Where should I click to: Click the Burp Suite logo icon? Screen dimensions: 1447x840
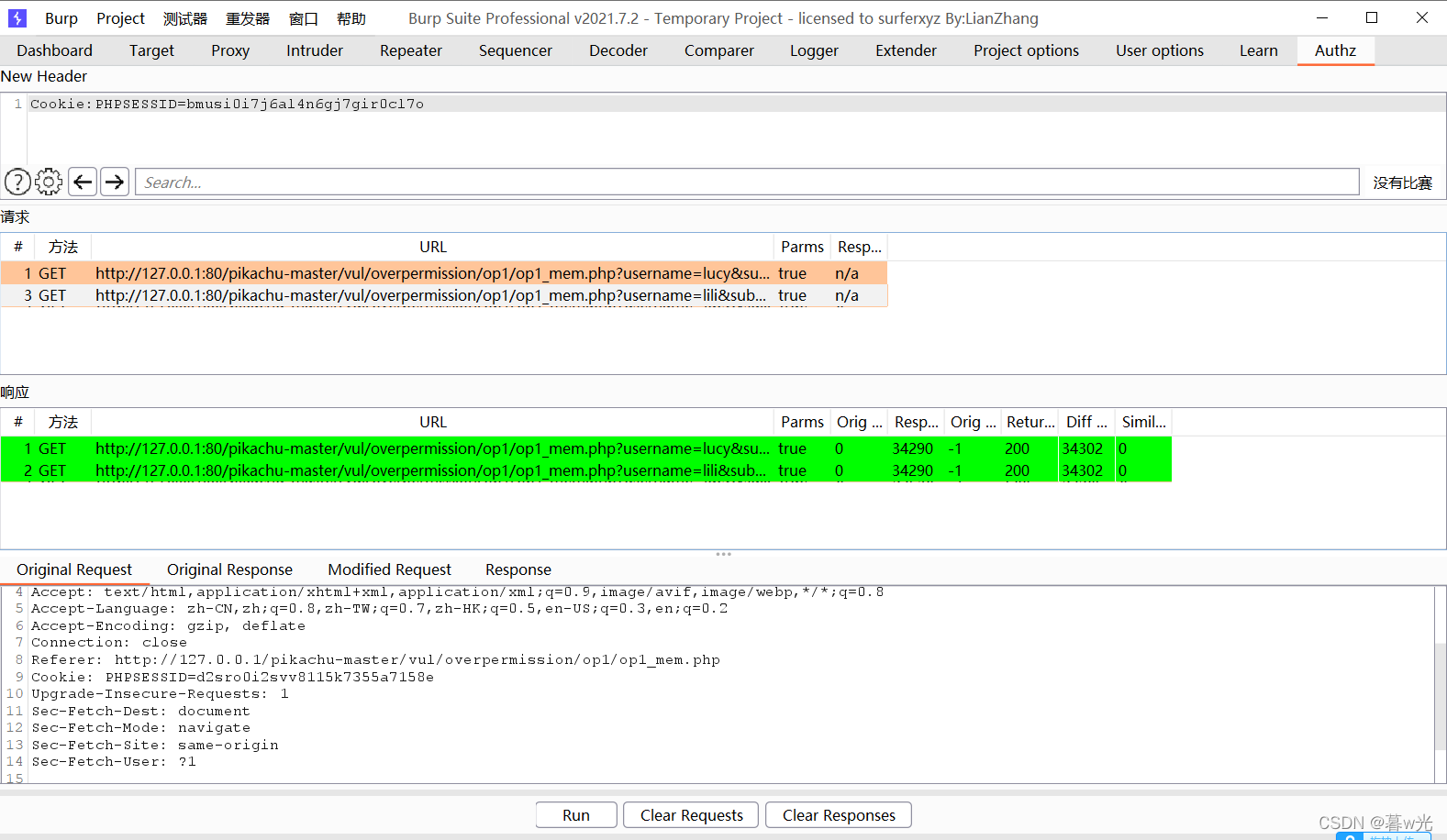tap(17, 18)
